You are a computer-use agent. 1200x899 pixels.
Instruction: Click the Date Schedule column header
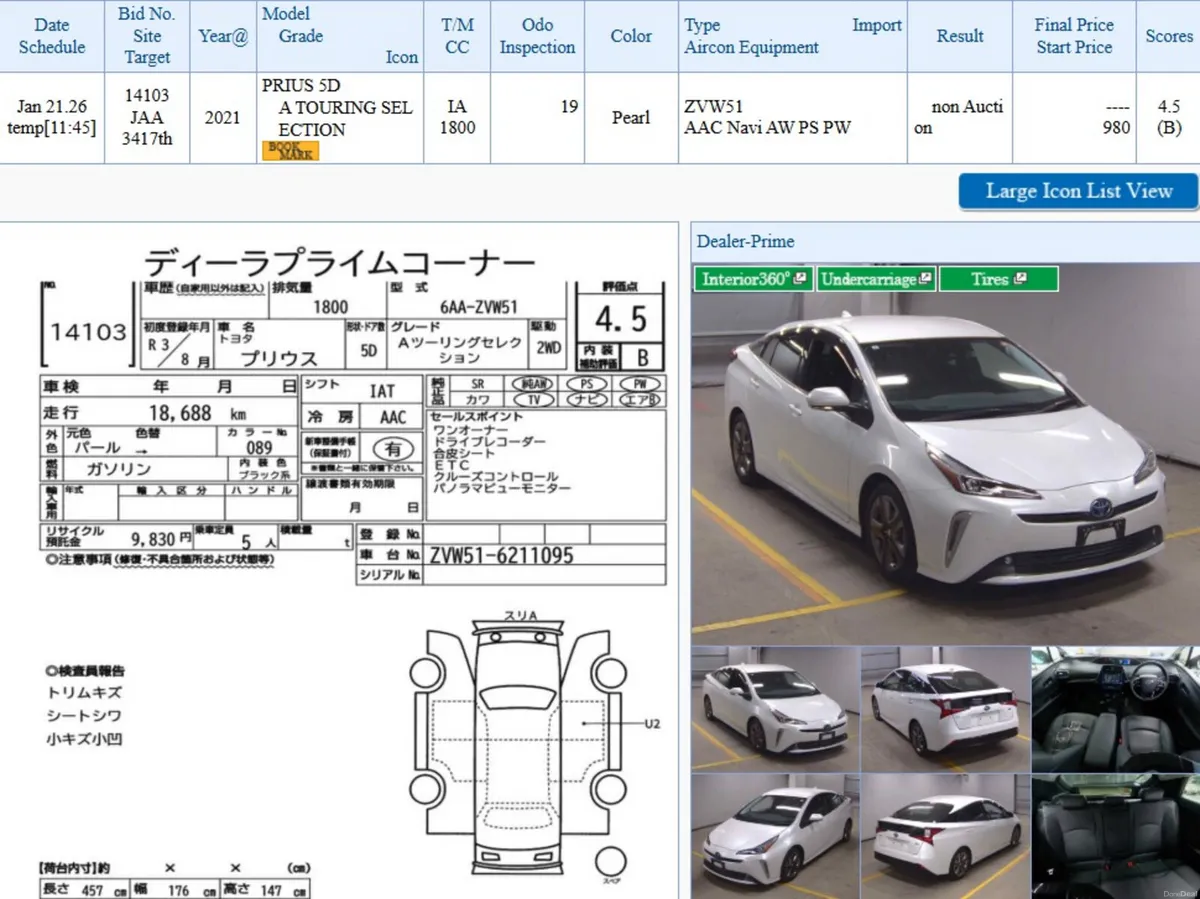tap(52, 36)
